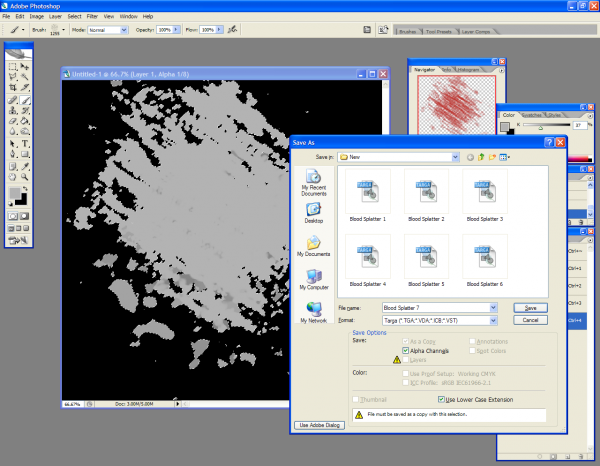Click the Save button
600x466 pixels.
531,307
